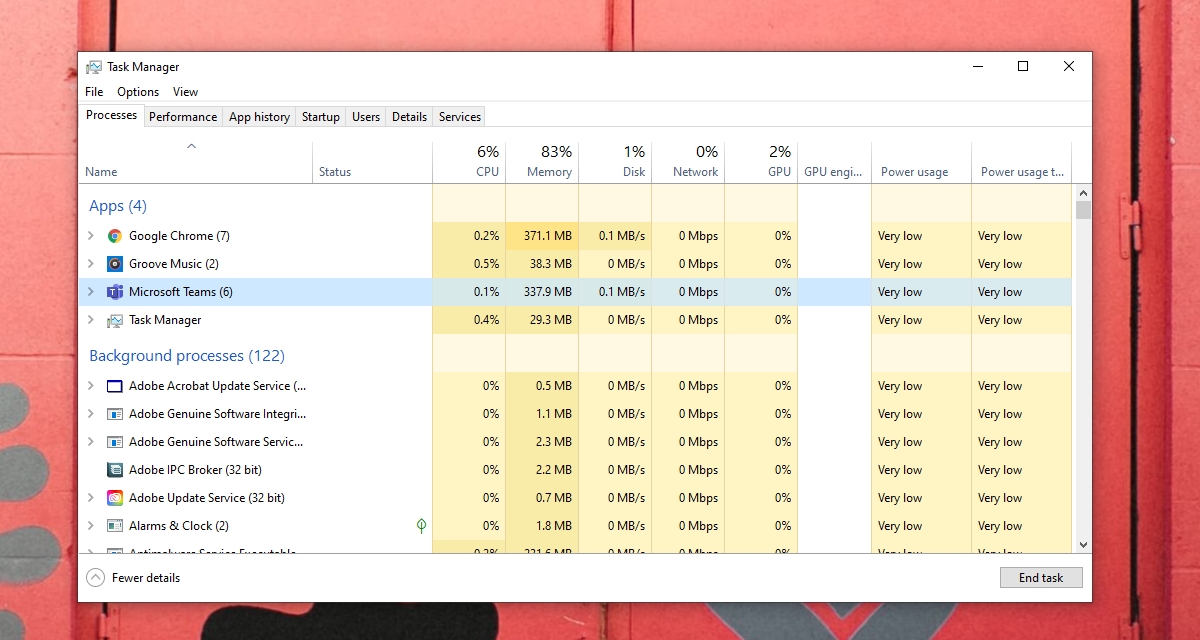Screen dimensions: 1200x640
Task: Expand the Alarms & Clock (2) entry
Action: tap(91, 526)
